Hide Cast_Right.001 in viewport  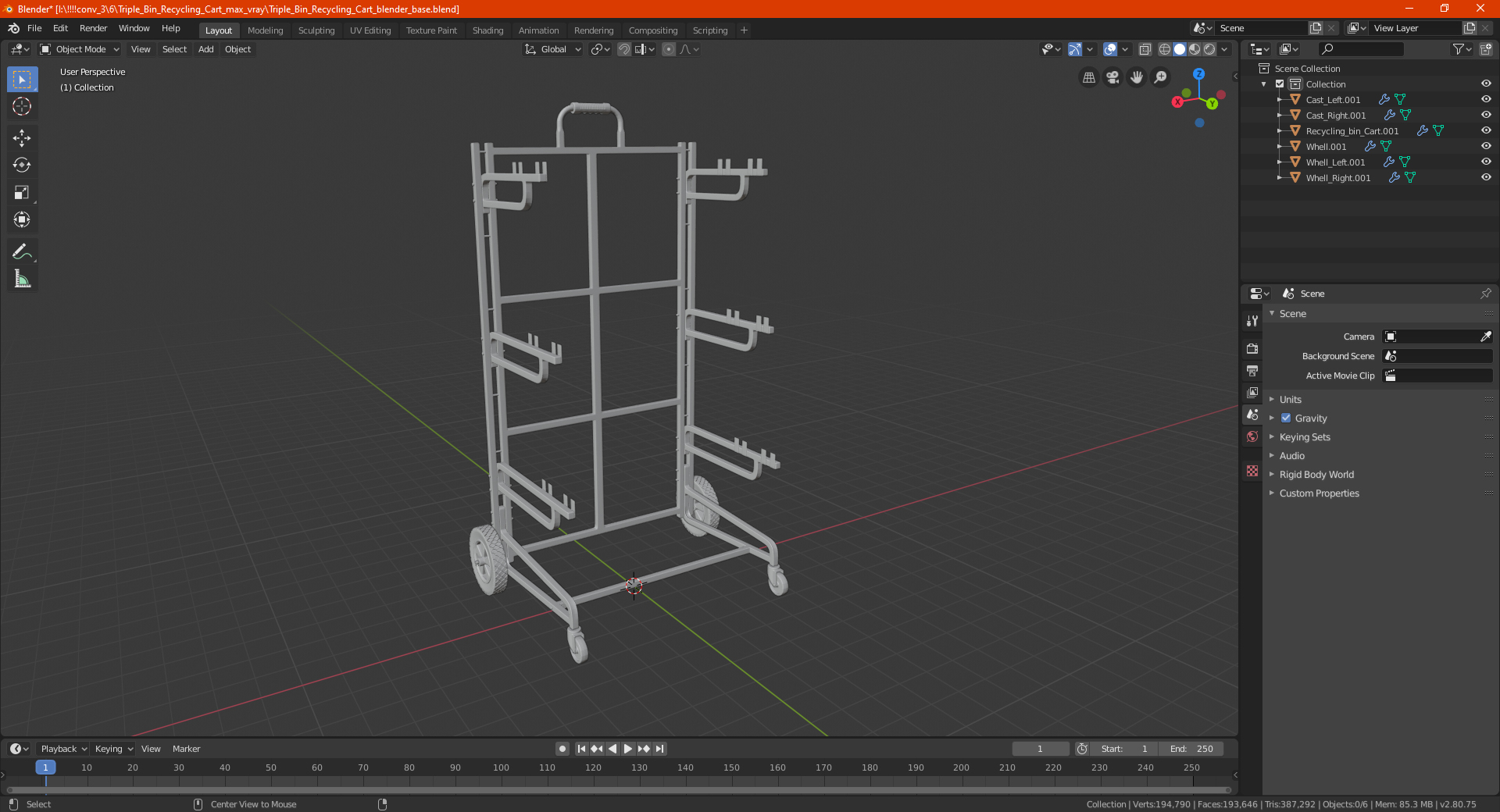[x=1486, y=115]
